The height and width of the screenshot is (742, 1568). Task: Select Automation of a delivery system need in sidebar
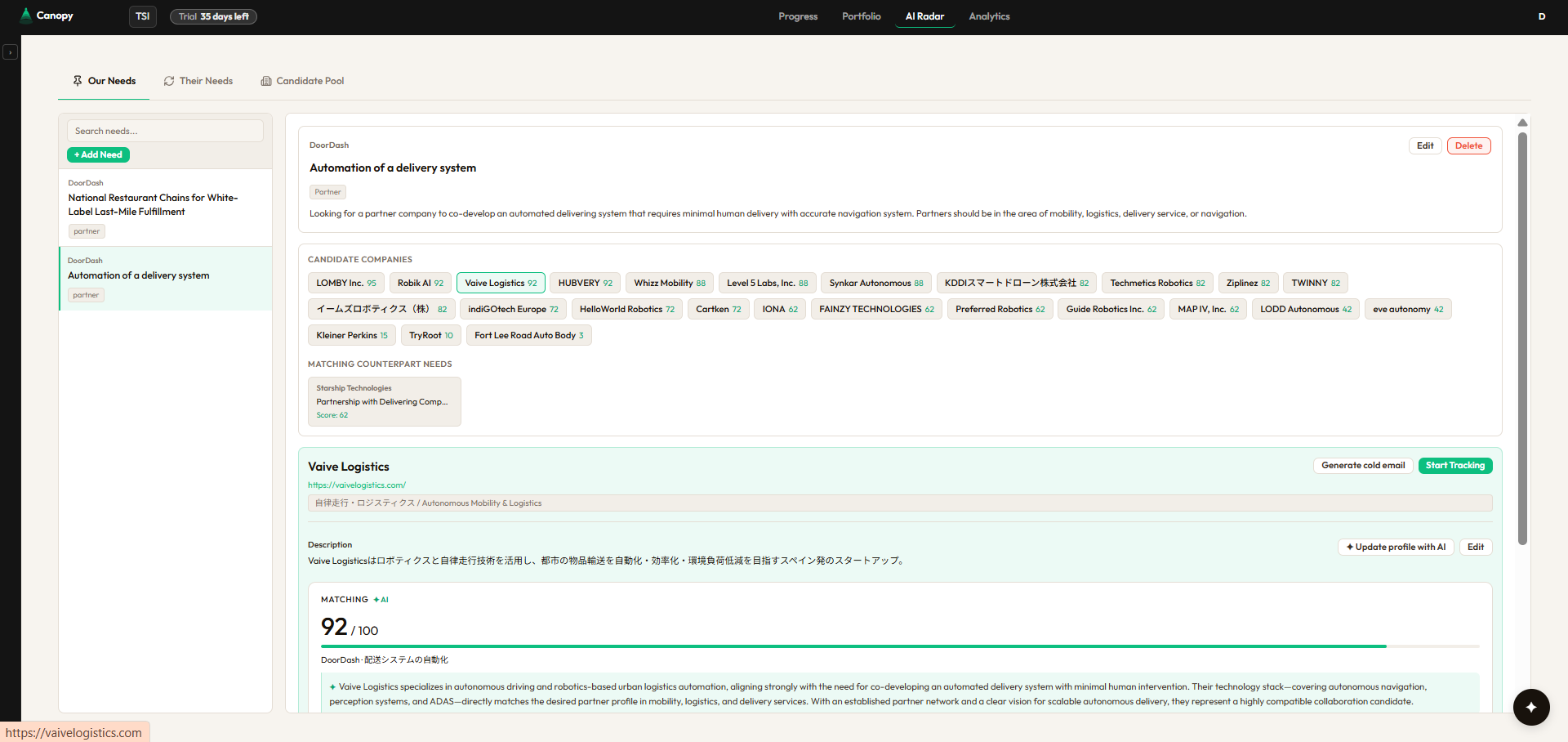[166, 279]
